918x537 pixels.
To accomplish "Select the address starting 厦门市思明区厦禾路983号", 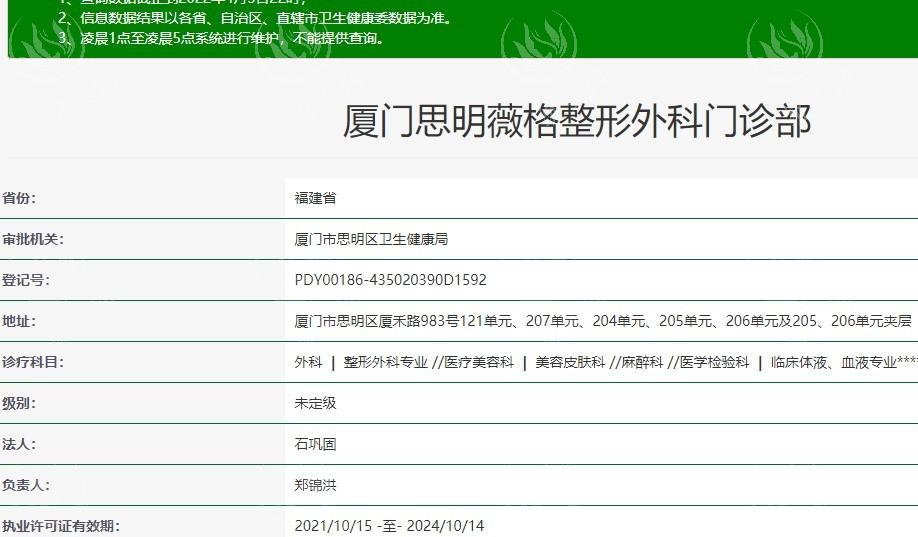I will coord(603,321).
